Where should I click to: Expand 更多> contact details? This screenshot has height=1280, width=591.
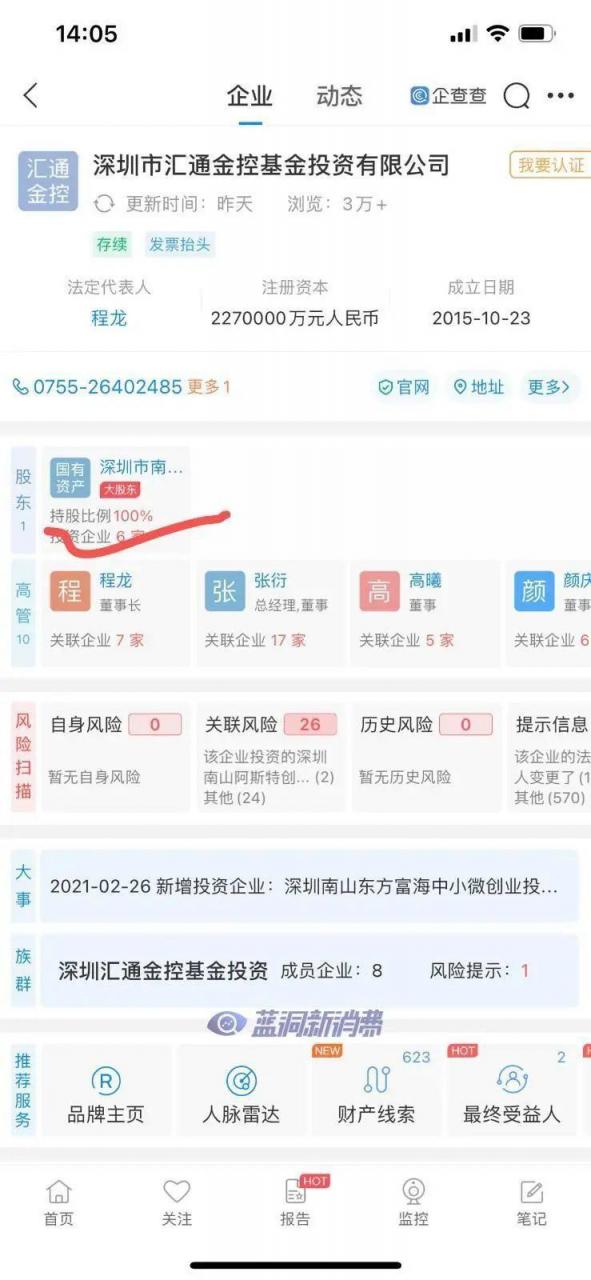[x=549, y=387]
